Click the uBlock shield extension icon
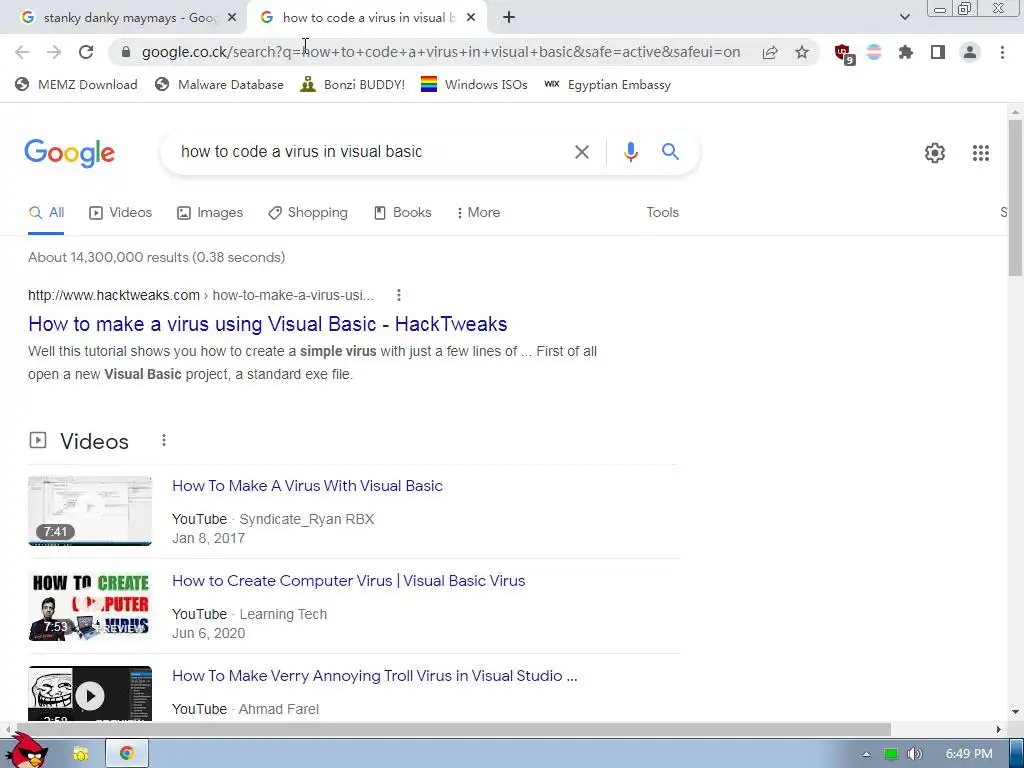Viewport: 1024px width, 768px height. point(844,54)
